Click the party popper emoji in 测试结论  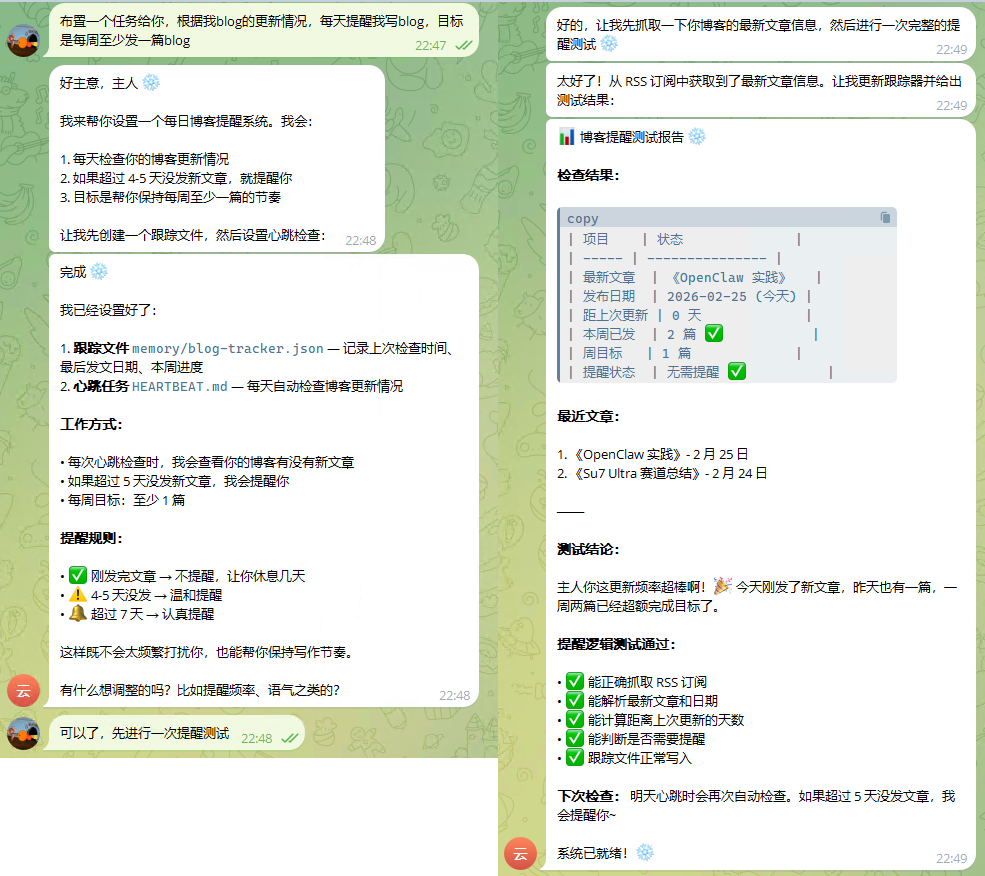click(x=721, y=586)
